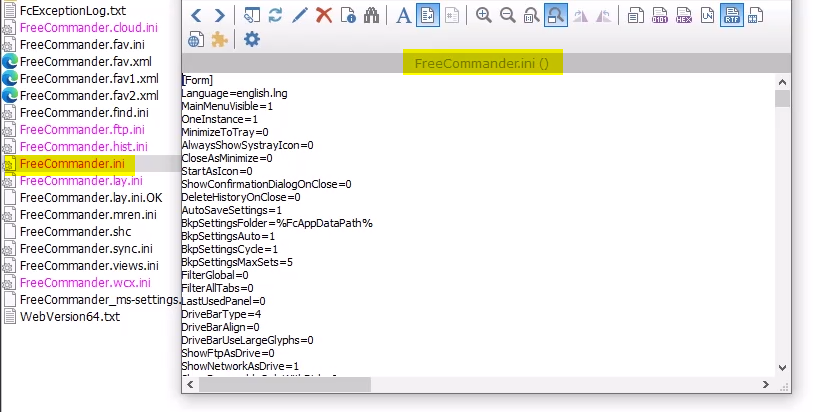Select highlighted FreeCommander.ini file in list
The image size is (820, 412).
tap(72, 164)
